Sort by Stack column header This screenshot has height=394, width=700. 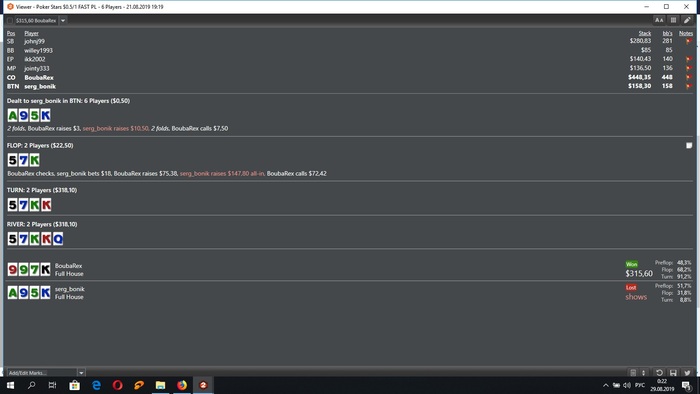pyautogui.click(x=645, y=33)
